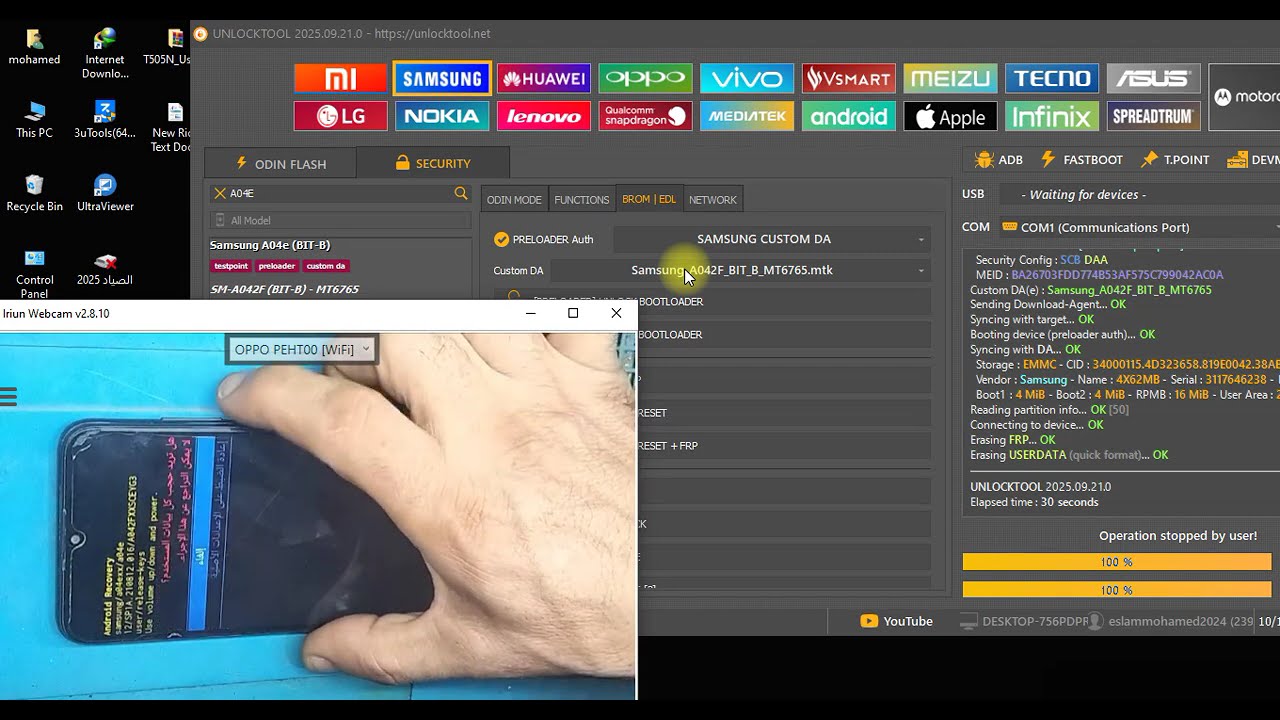Select the Apple brand logo
This screenshot has width=1280, height=720.
tap(950, 116)
